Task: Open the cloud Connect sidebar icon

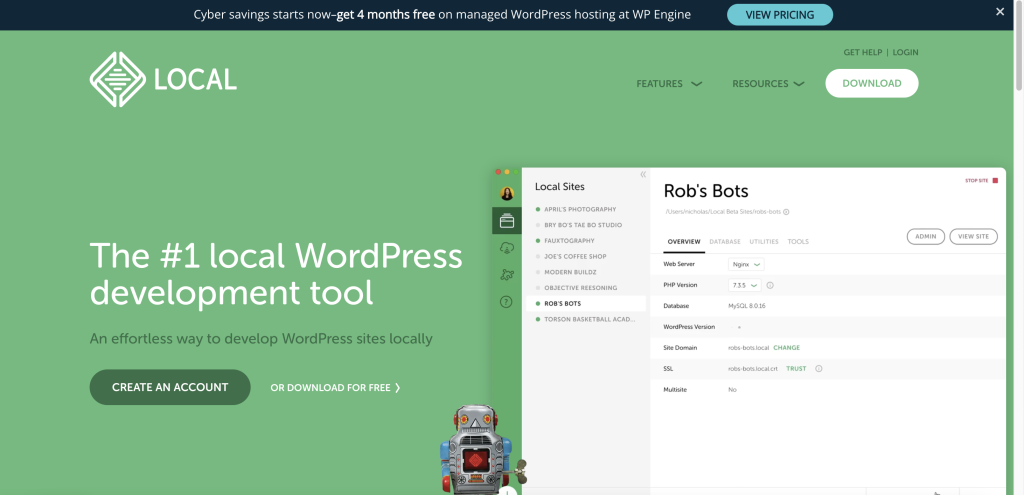Action: tap(507, 248)
